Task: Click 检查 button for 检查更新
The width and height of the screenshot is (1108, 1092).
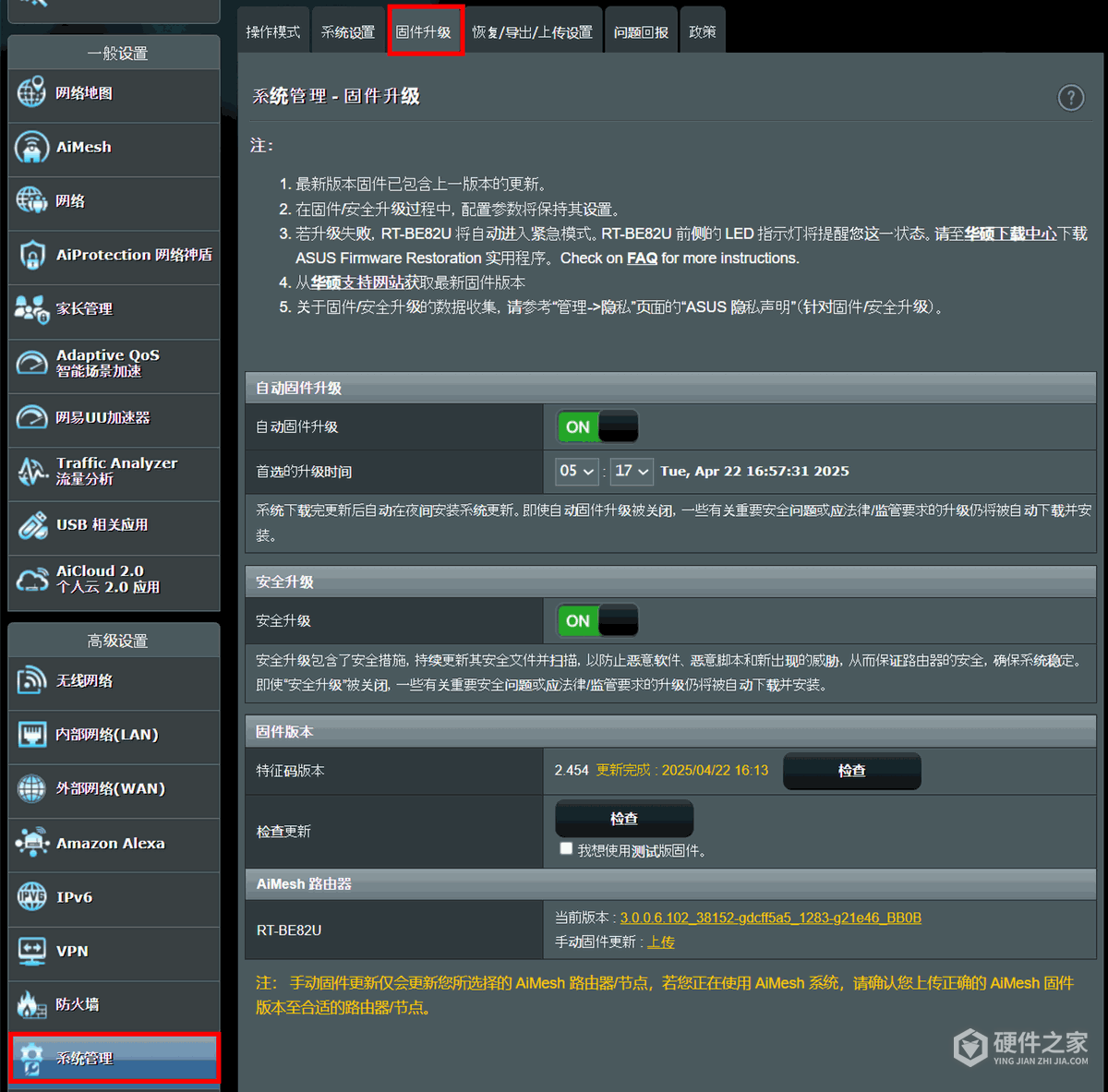Action: [x=624, y=819]
